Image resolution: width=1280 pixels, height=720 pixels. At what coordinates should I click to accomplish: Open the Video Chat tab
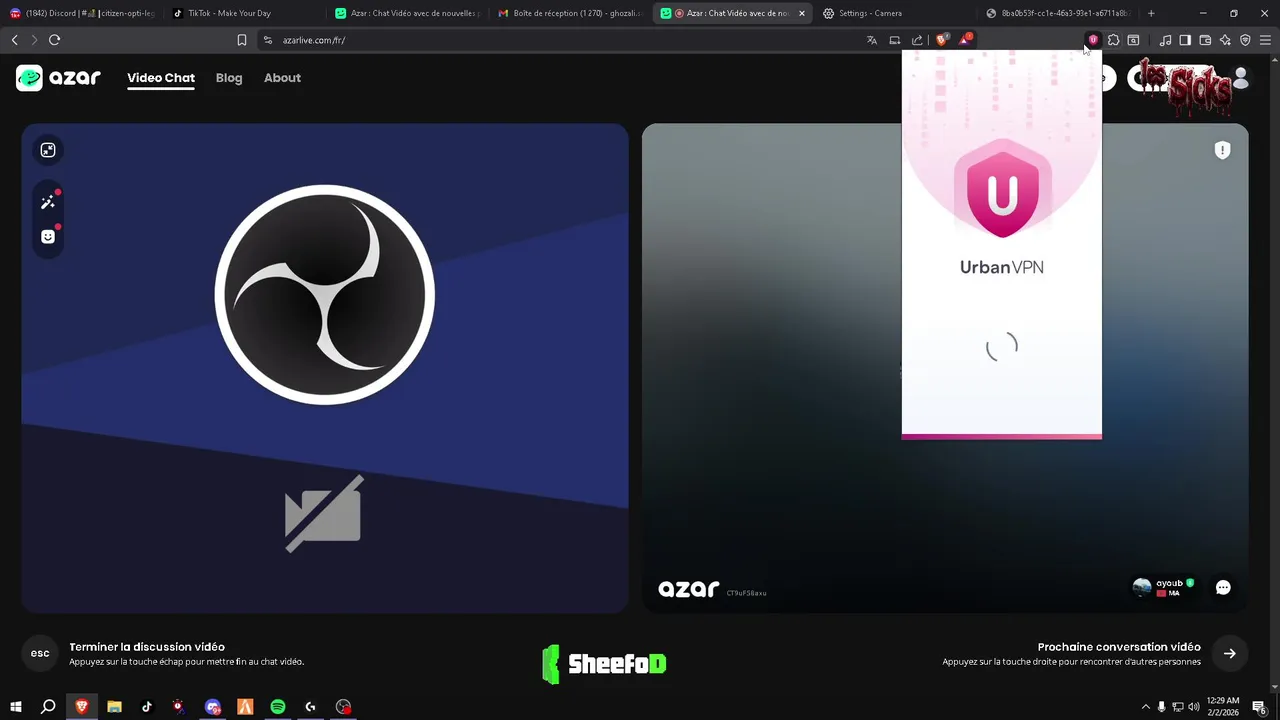click(x=161, y=78)
